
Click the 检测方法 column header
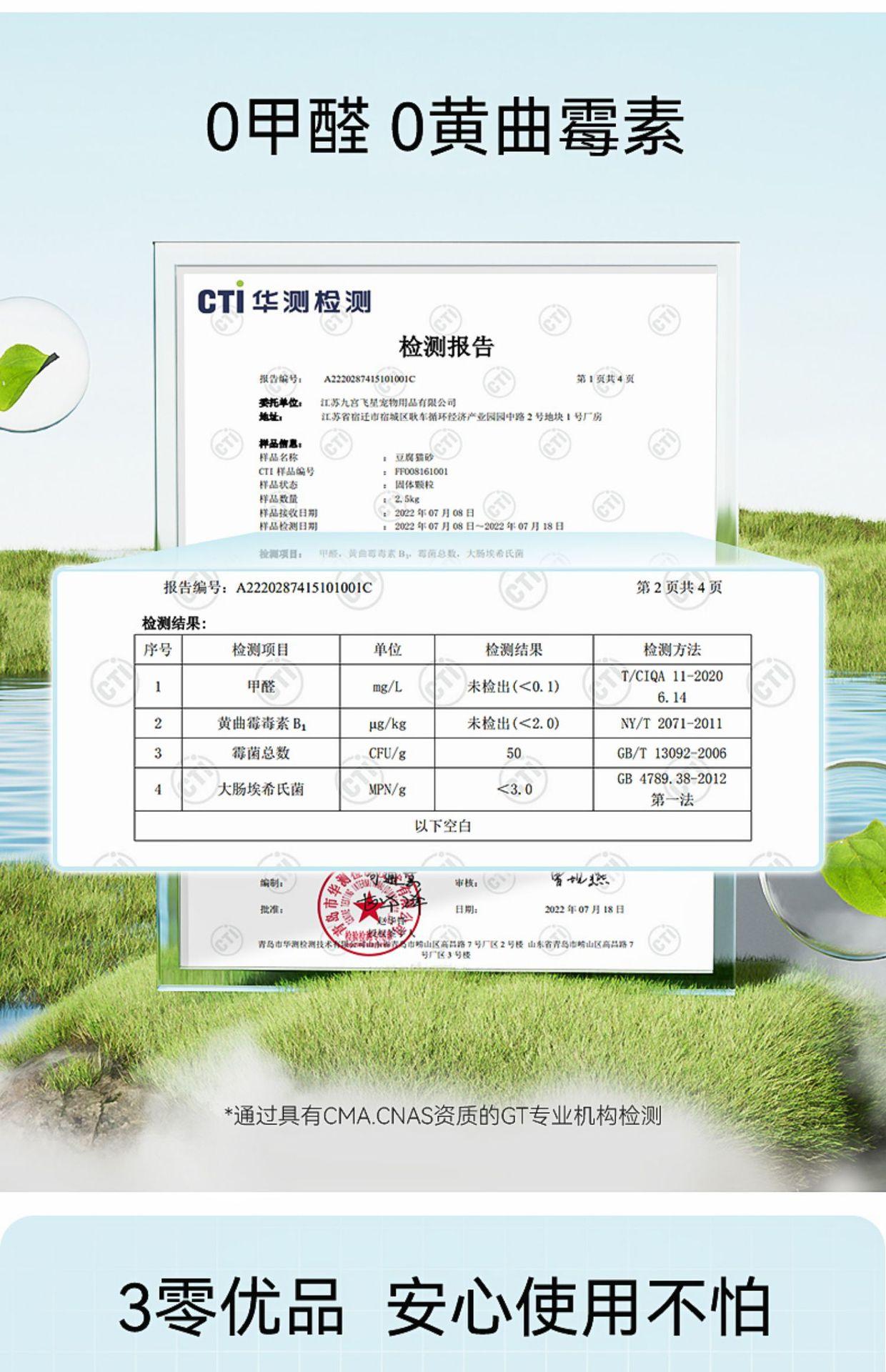[x=672, y=650]
